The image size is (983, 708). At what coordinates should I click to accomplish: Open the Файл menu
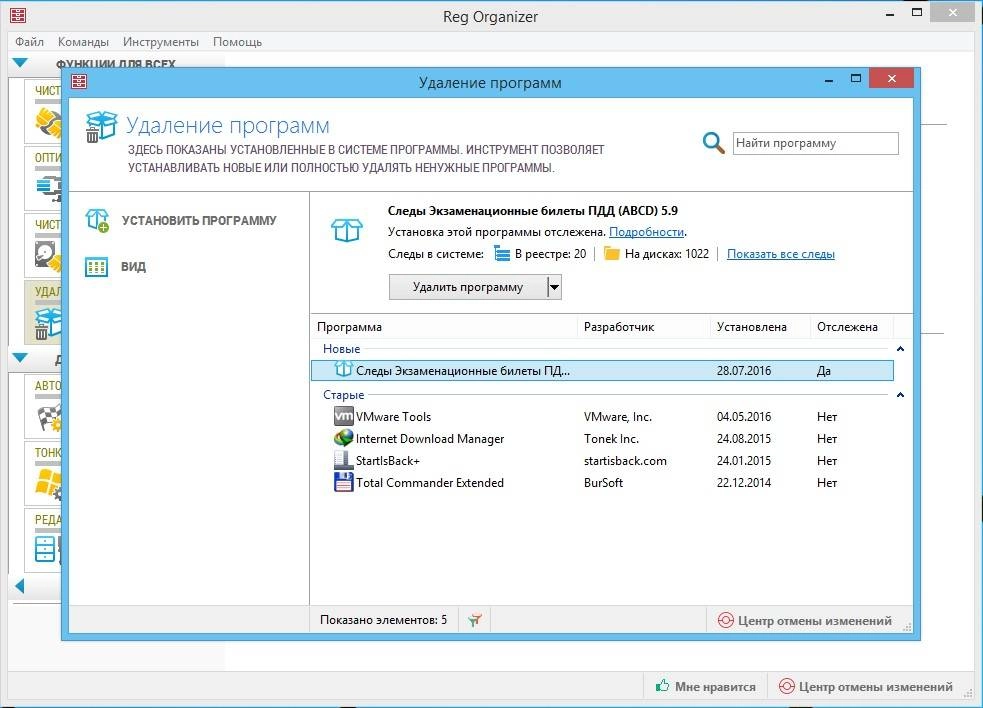pyautogui.click(x=29, y=42)
